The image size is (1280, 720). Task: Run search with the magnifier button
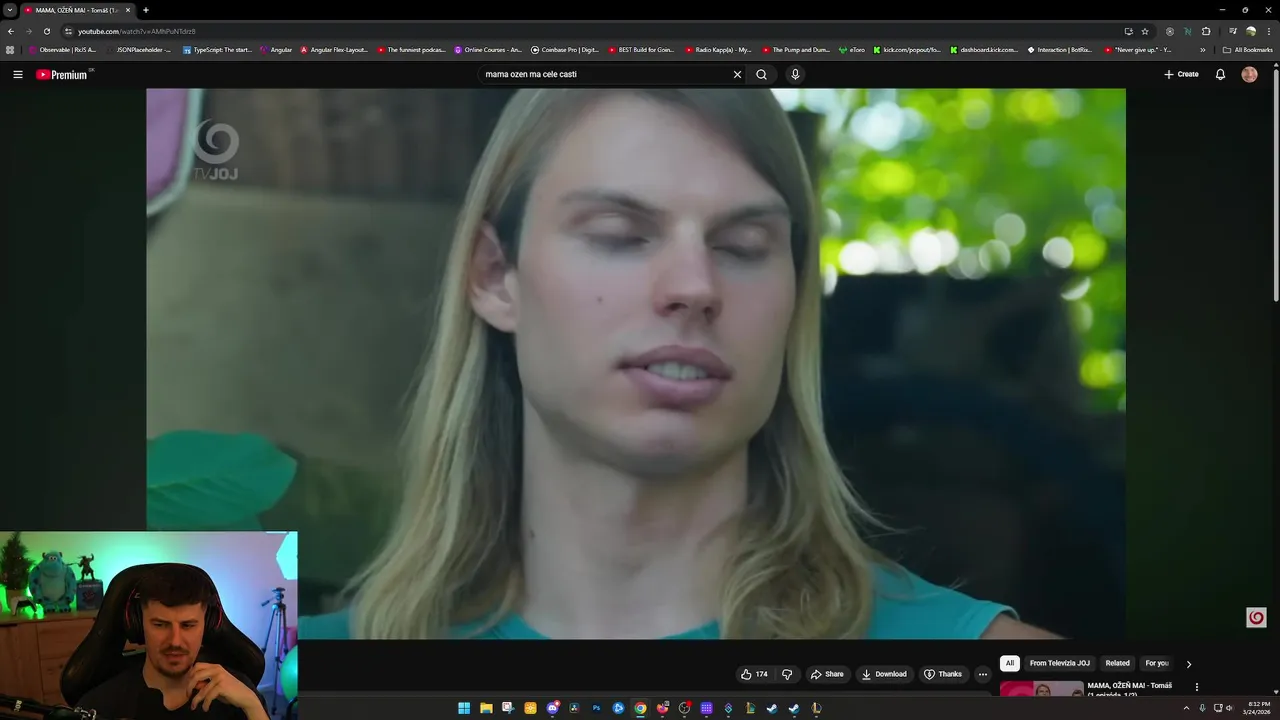[x=762, y=74]
